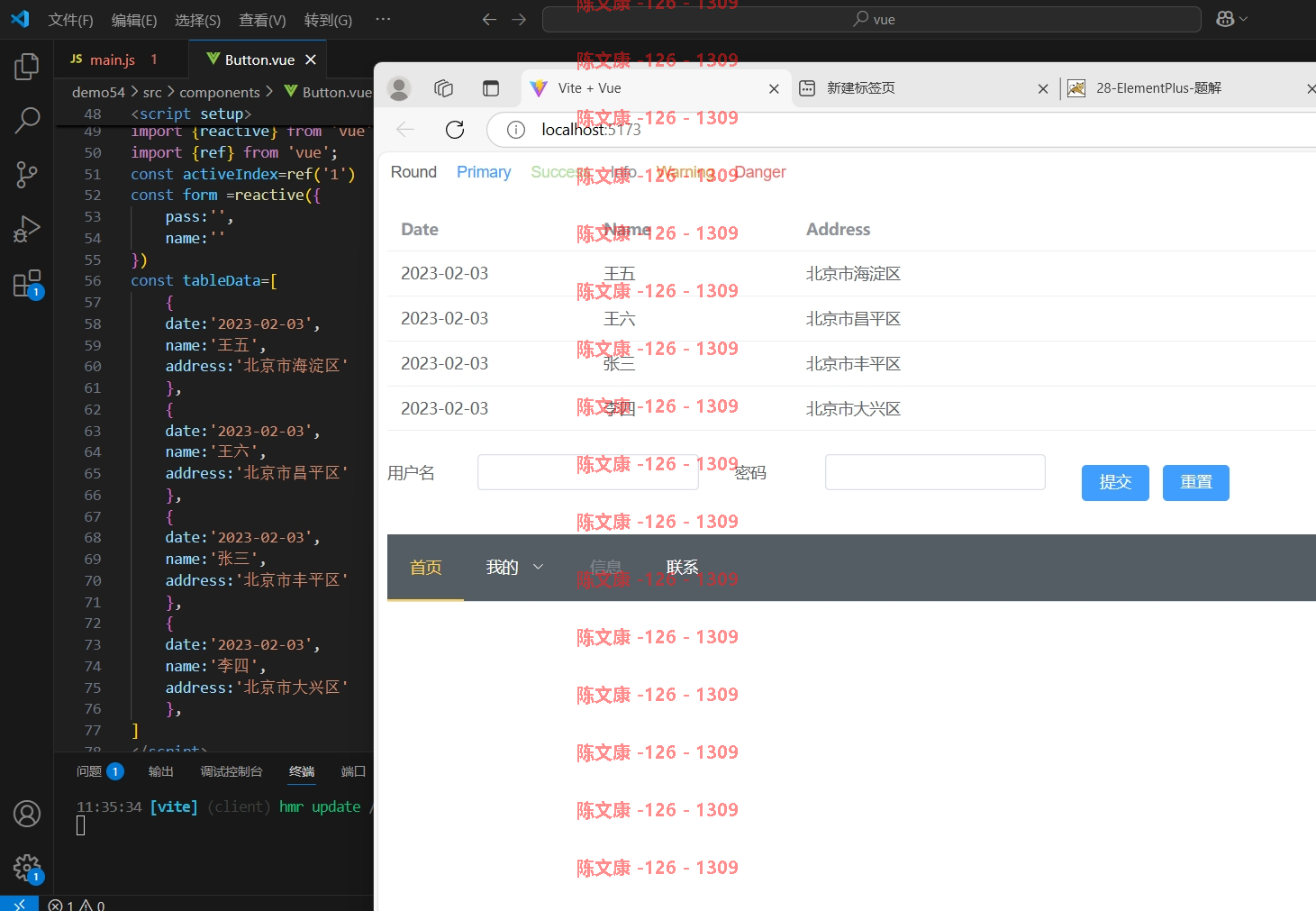The height and width of the screenshot is (911, 1316).
Task: Go forward in VS Code navigation
Action: click(519, 19)
